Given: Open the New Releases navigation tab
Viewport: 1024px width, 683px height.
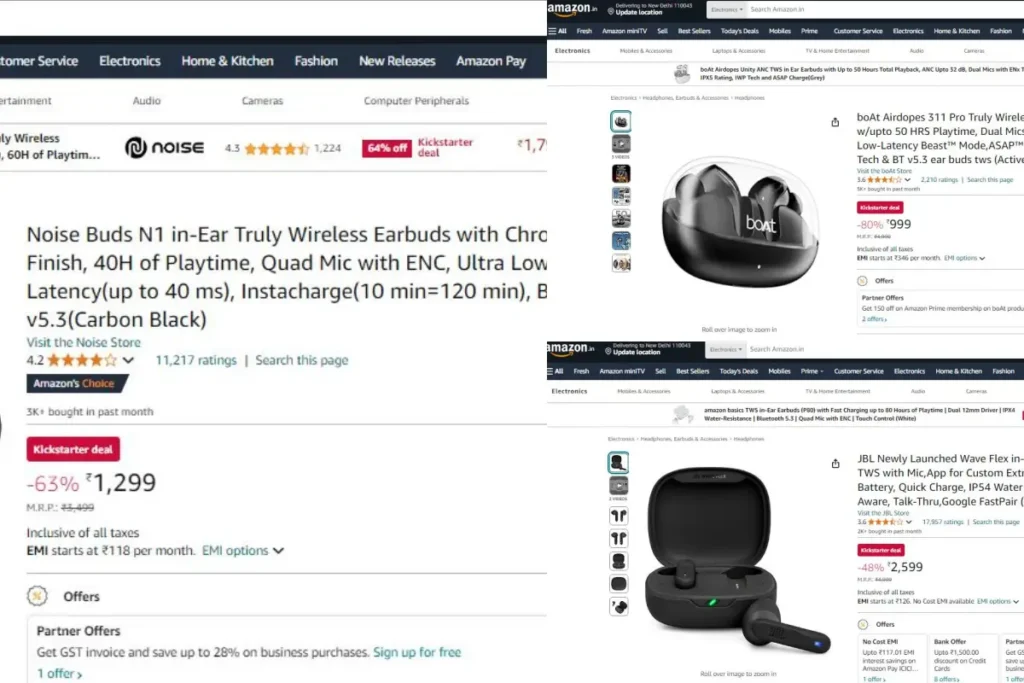Looking at the screenshot, I should click(x=397, y=61).
